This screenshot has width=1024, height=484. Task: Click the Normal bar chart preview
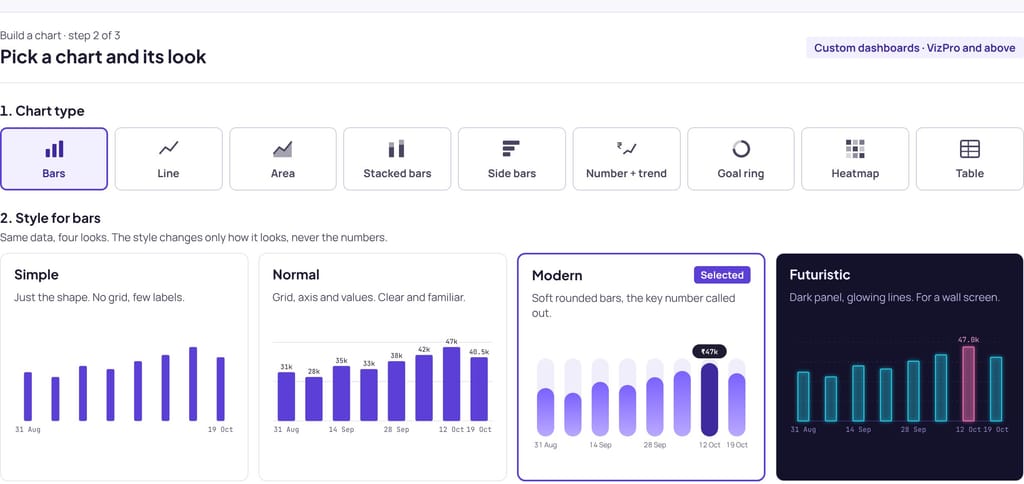tap(383, 385)
